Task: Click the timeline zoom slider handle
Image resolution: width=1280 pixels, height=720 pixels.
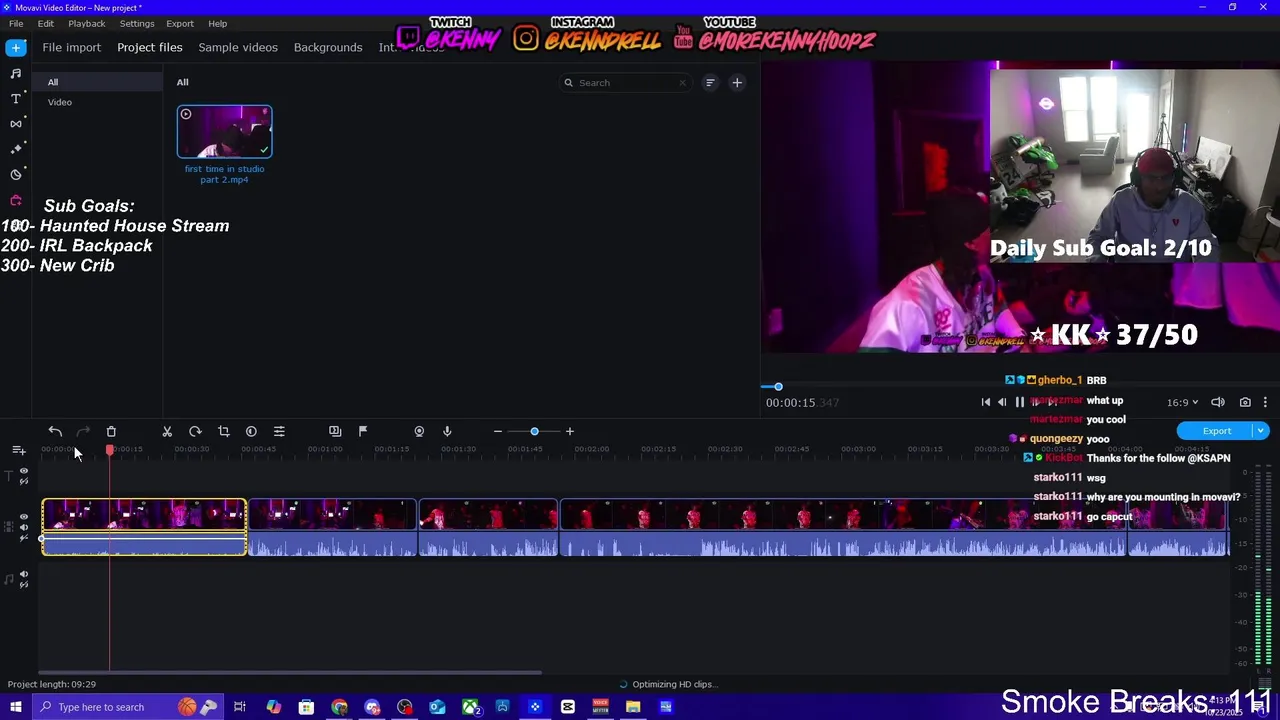Action: point(534,431)
